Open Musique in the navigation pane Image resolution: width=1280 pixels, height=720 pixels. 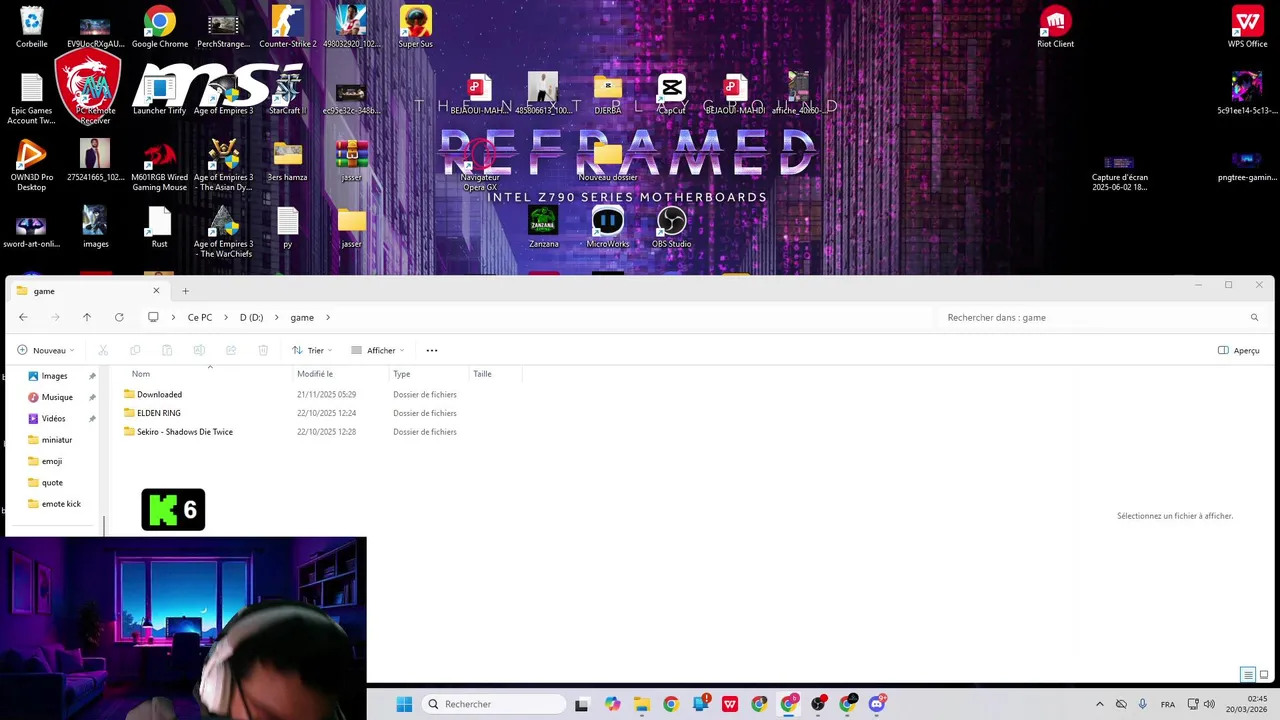[x=56, y=397]
